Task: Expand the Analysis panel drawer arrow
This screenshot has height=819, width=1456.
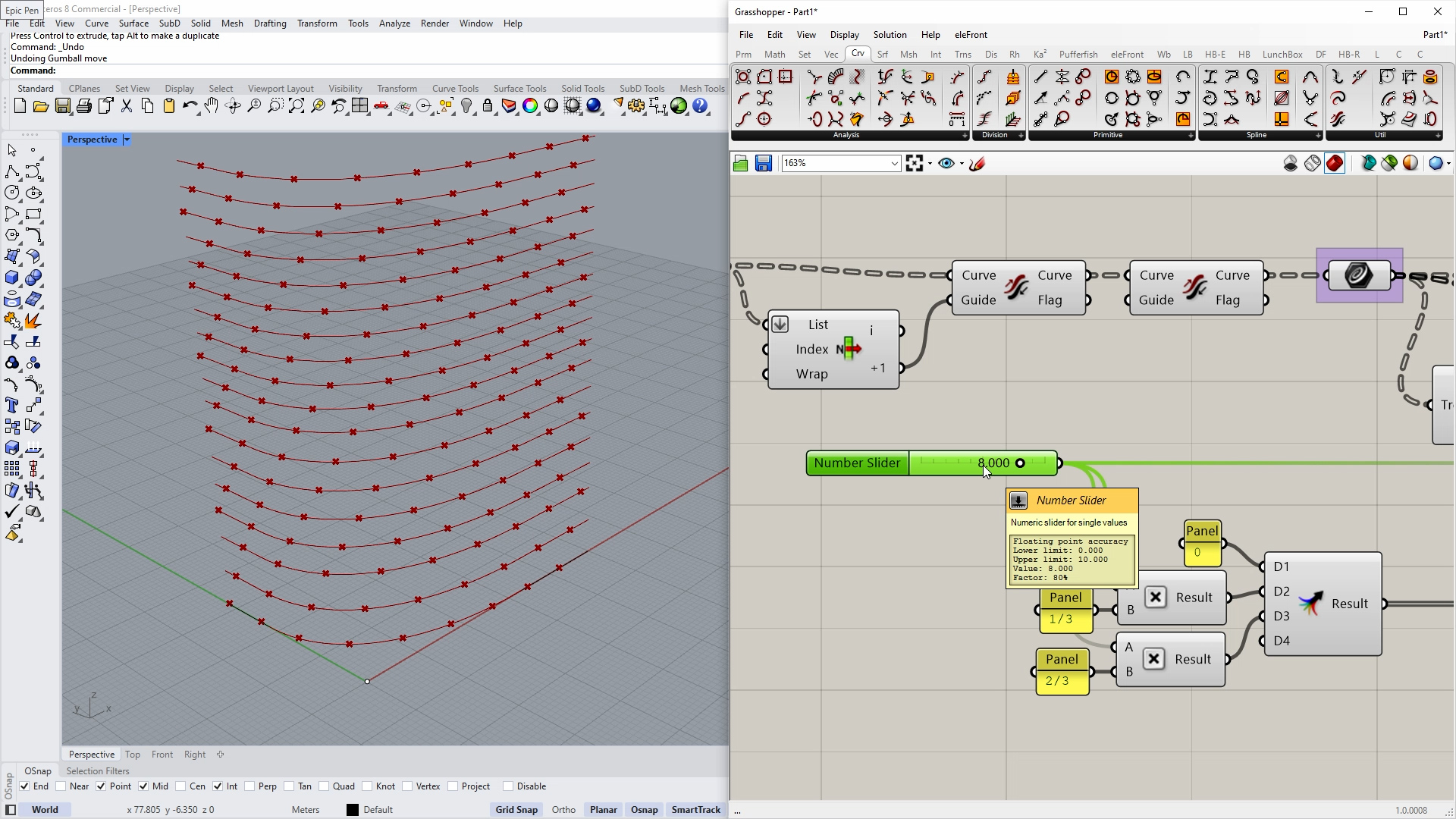Action: tap(964, 136)
